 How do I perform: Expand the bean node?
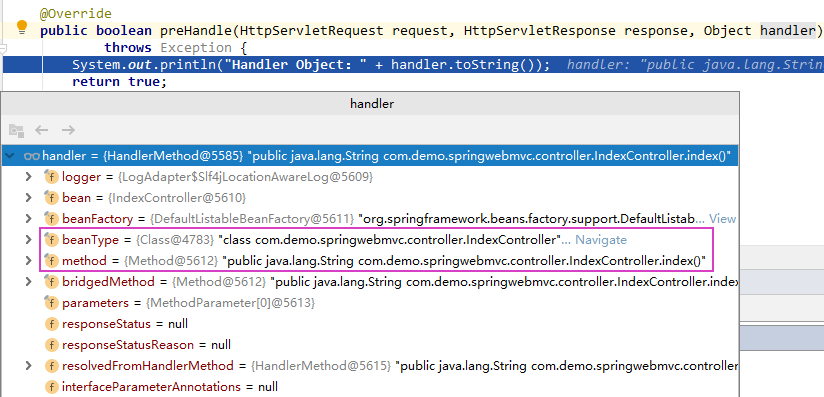[x=28, y=198]
